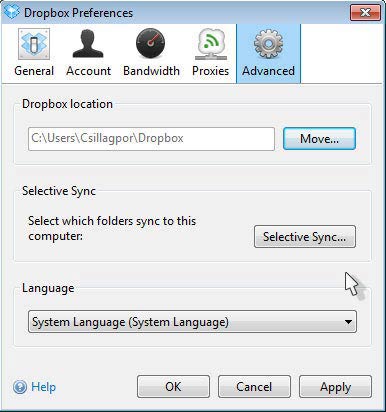The width and height of the screenshot is (386, 412).
Task: Confirm changes with the OK button
Action: click(173, 387)
